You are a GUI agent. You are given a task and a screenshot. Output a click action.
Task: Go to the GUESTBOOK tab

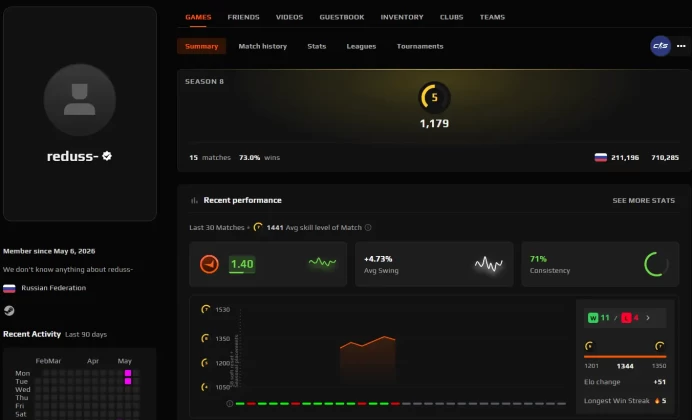342,17
